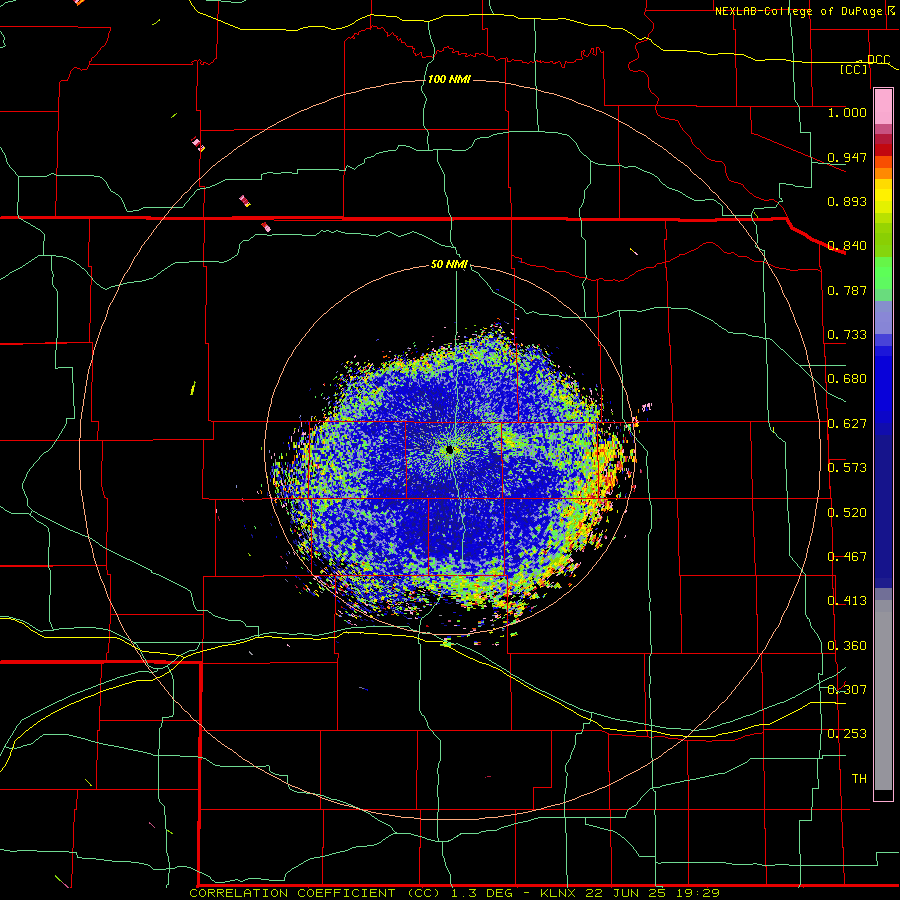Click the TH label on the legend
This screenshot has width=900, height=900.
click(859, 779)
